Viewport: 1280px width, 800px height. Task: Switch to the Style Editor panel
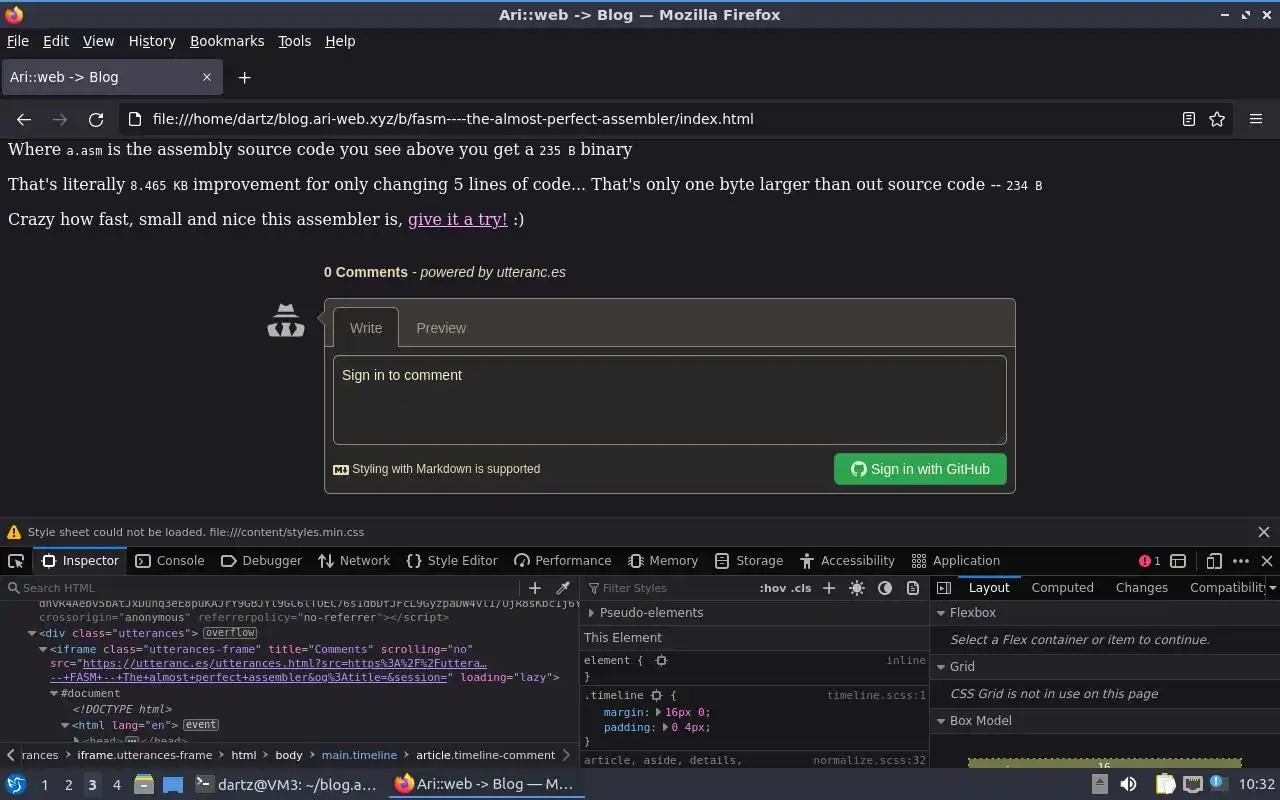tap(452, 561)
